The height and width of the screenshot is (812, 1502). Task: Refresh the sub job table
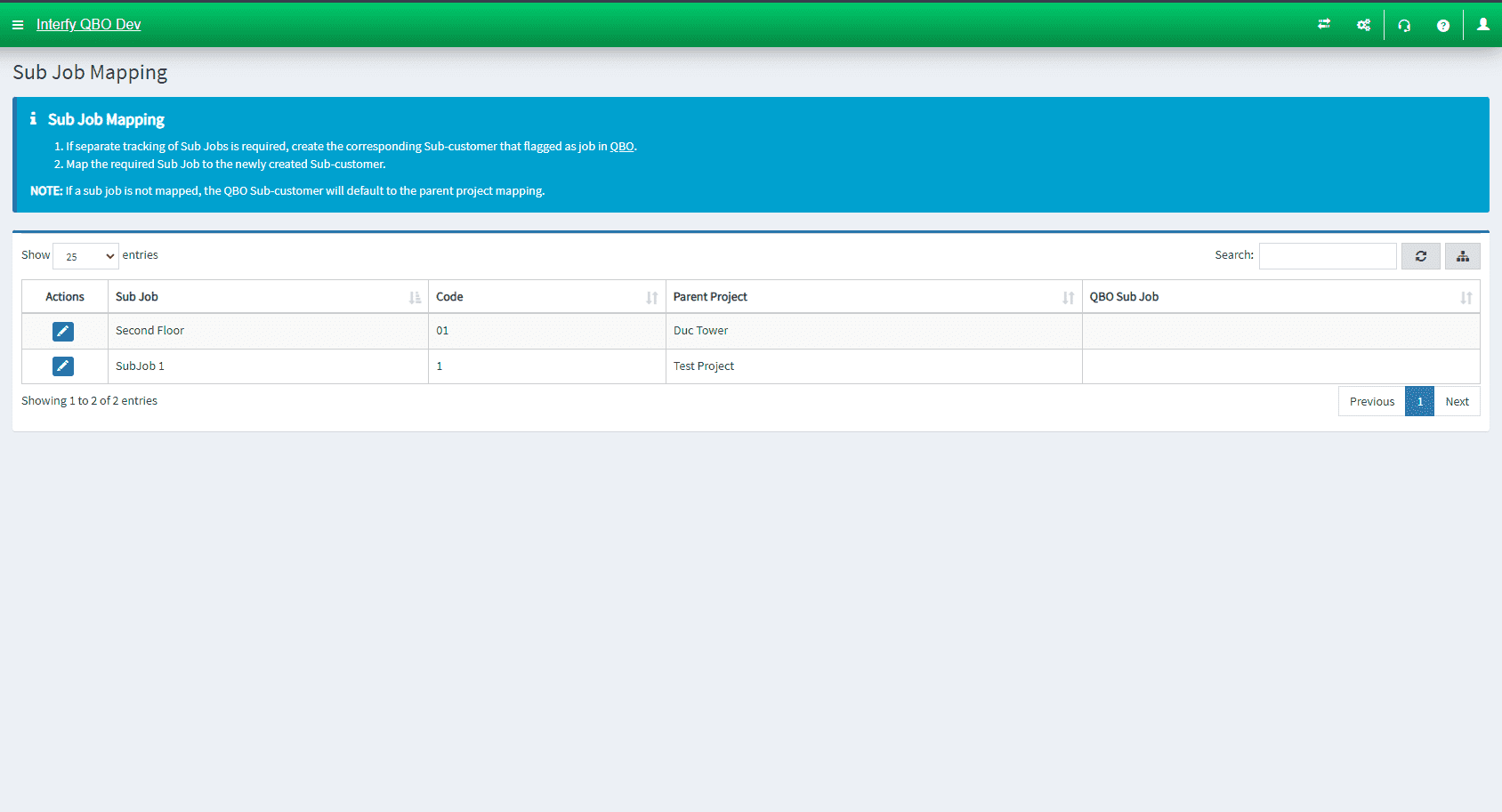coord(1421,256)
